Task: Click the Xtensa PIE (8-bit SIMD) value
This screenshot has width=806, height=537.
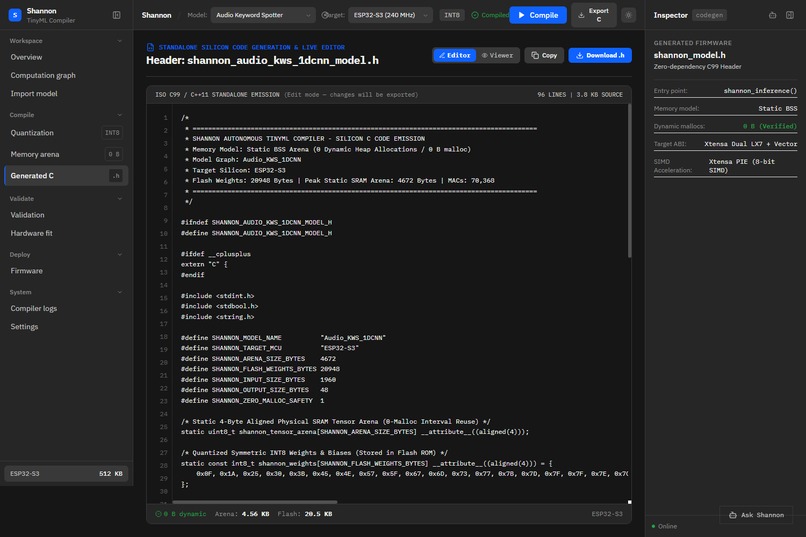Action: (x=742, y=165)
